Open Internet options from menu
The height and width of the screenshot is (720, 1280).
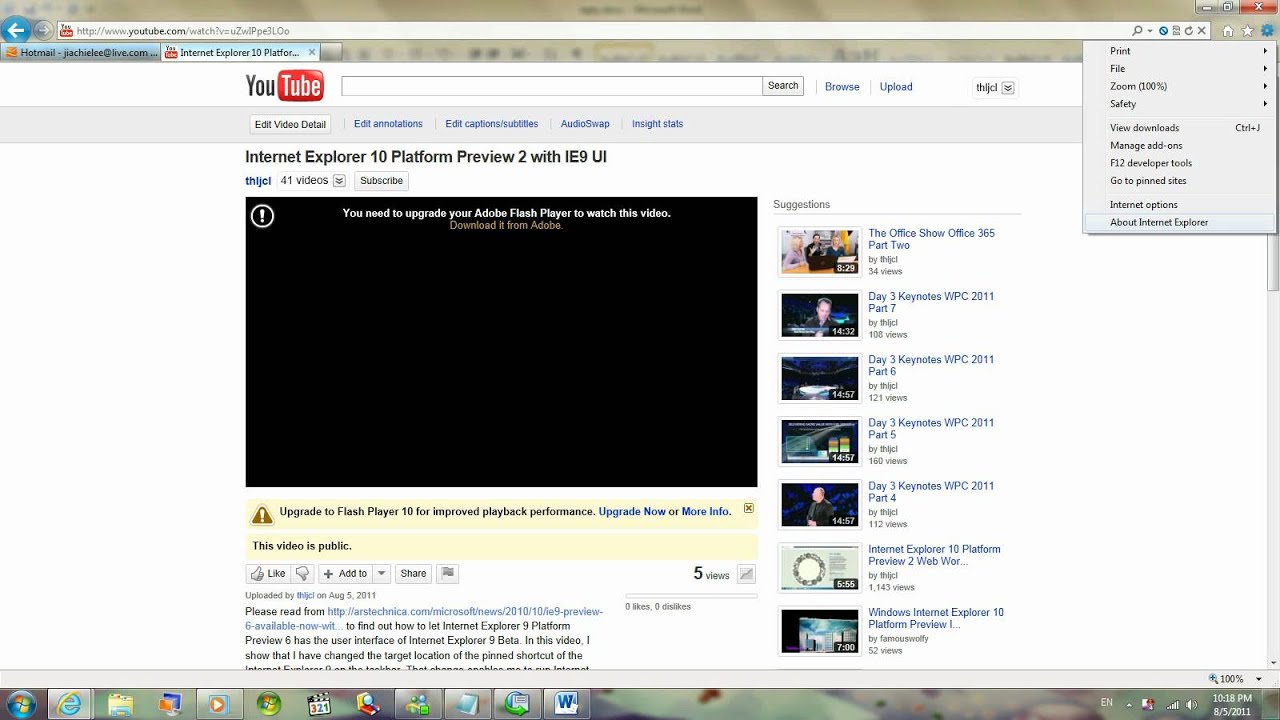pyautogui.click(x=1179, y=205)
